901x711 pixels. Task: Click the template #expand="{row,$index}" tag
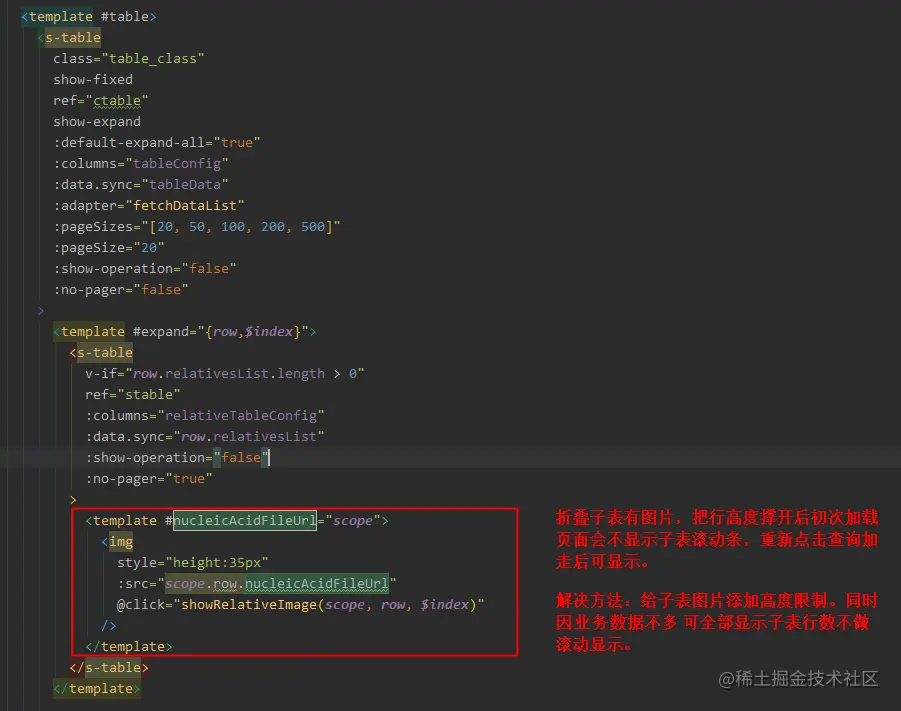tap(184, 332)
